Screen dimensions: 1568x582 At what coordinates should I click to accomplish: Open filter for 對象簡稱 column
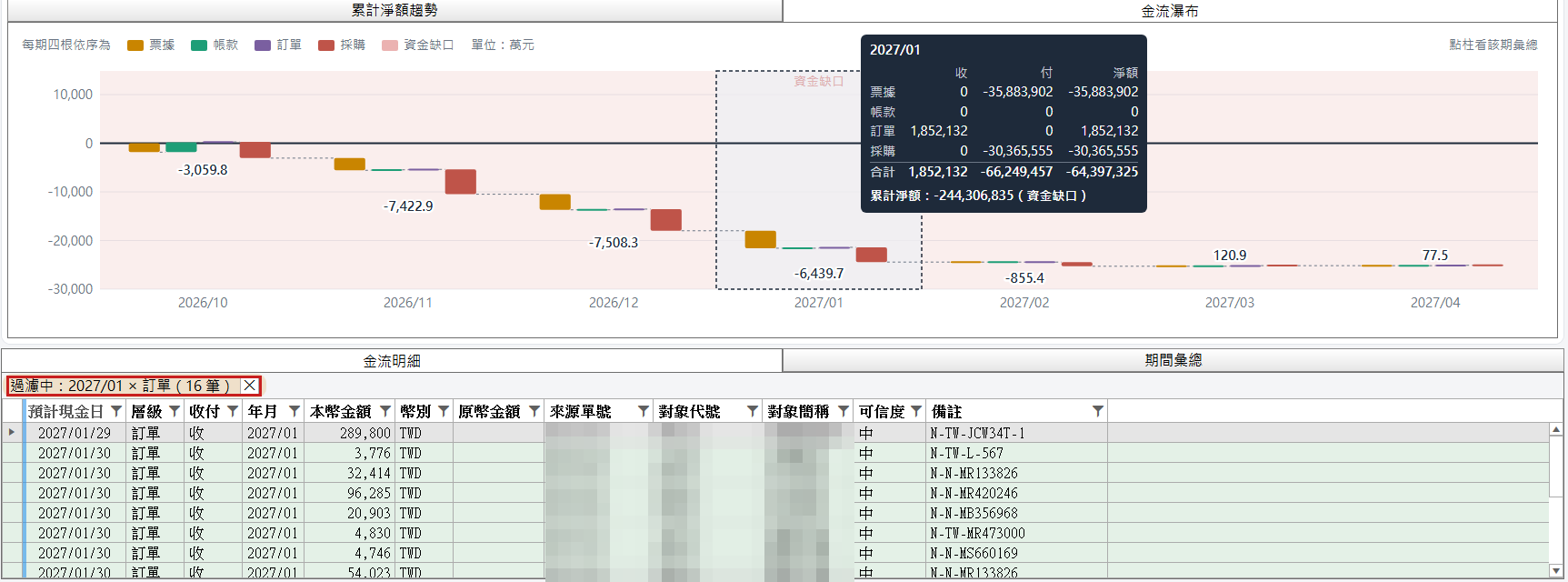844,412
